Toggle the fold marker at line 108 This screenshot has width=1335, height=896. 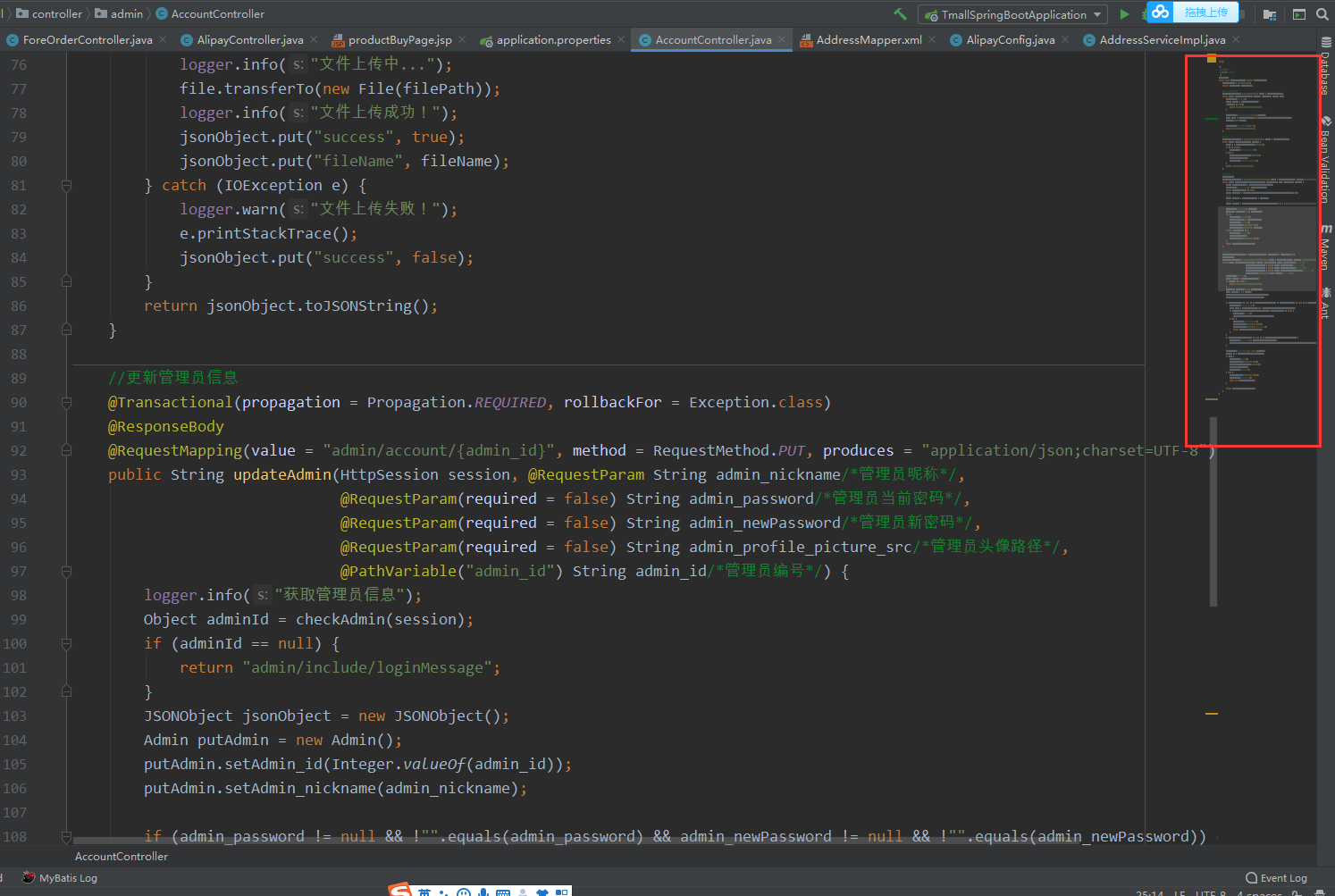point(66,836)
